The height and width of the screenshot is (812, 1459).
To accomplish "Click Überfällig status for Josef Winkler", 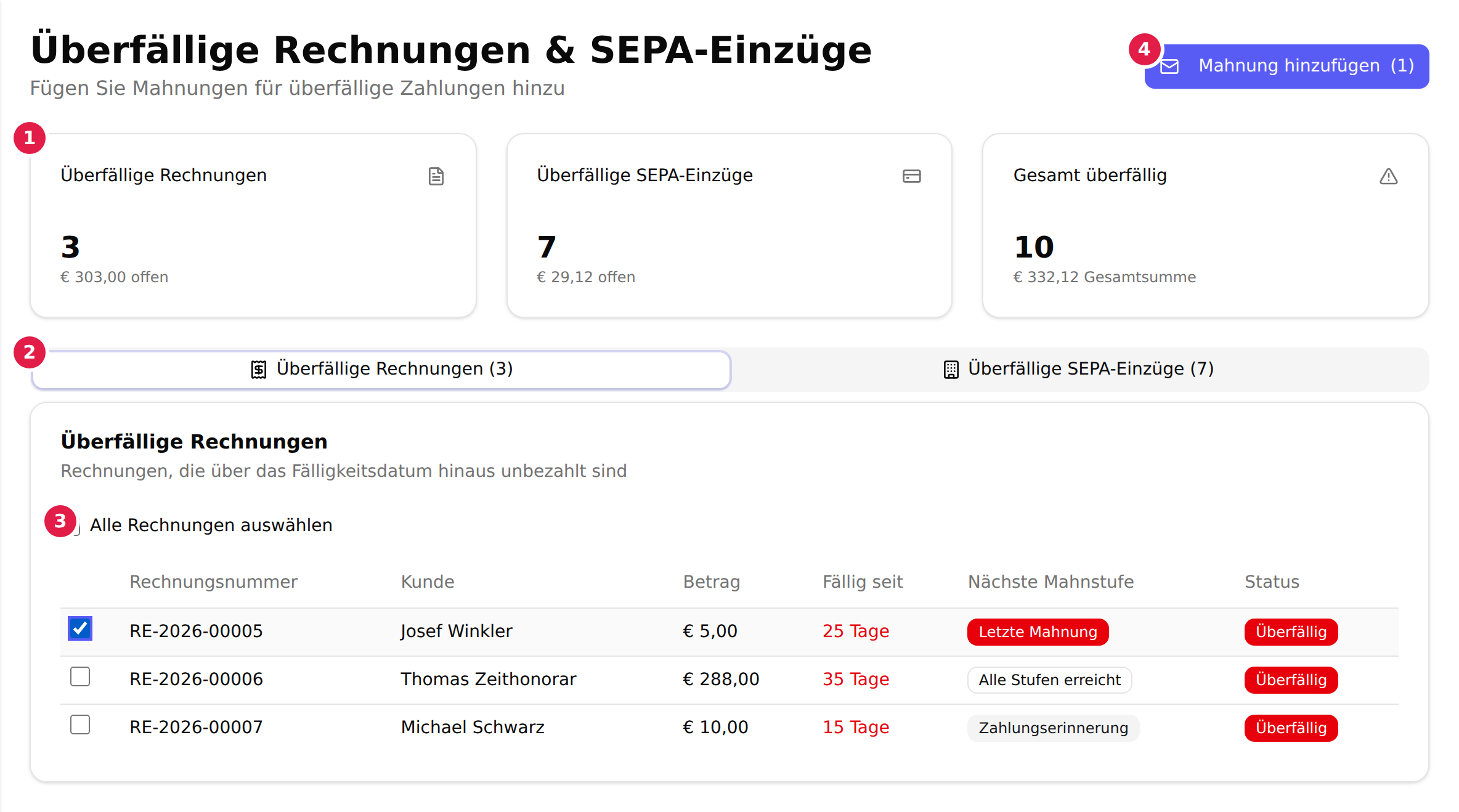I will click(x=1291, y=631).
